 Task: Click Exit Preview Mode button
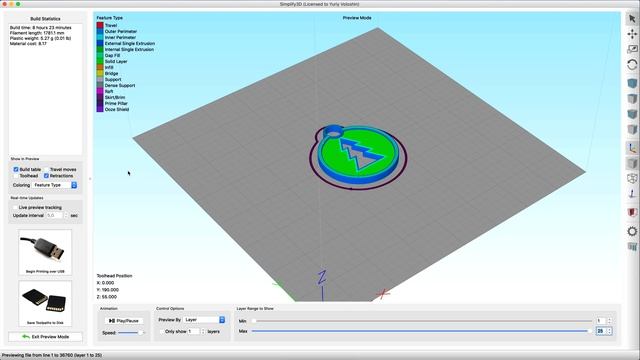tap(45, 337)
